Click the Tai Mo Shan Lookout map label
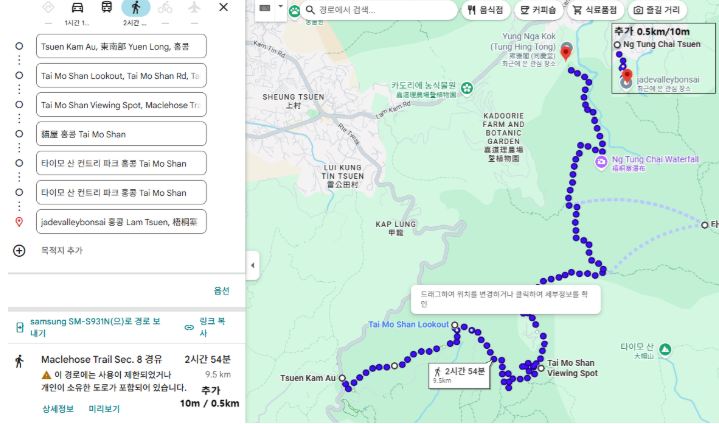Screen dimensions: 719x424 tap(409, 325)
